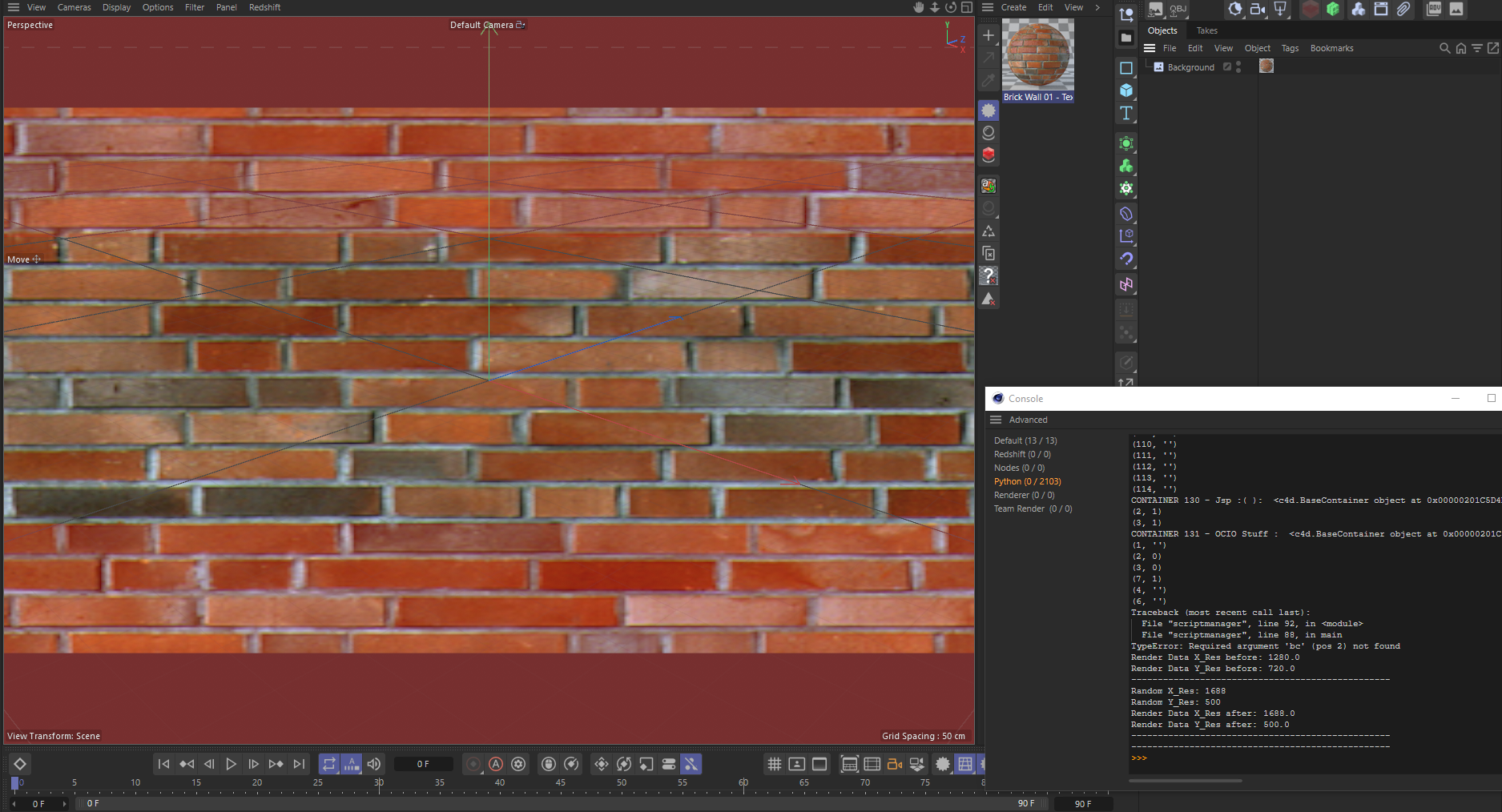The image size is (1502, 812).
Task: Click the home icon in Object Manager
Action: pyautogui.click(x=1461, y=48)
